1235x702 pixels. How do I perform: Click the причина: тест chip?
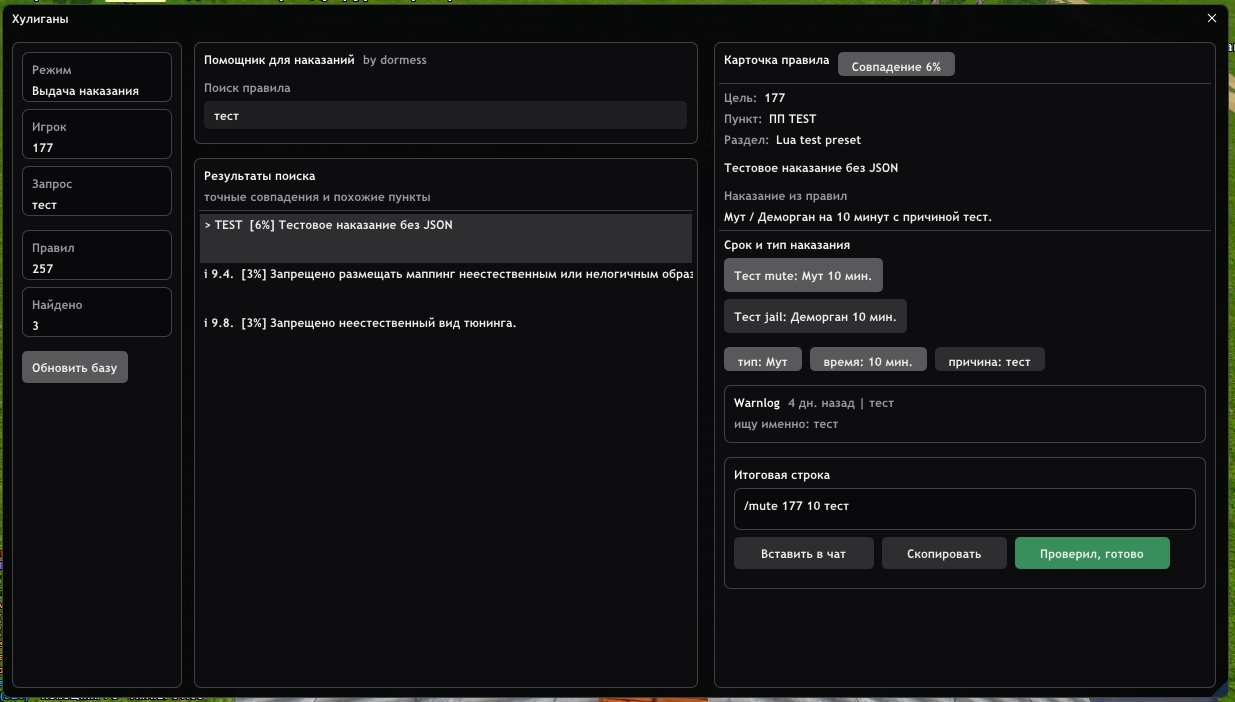pos(990,360)
